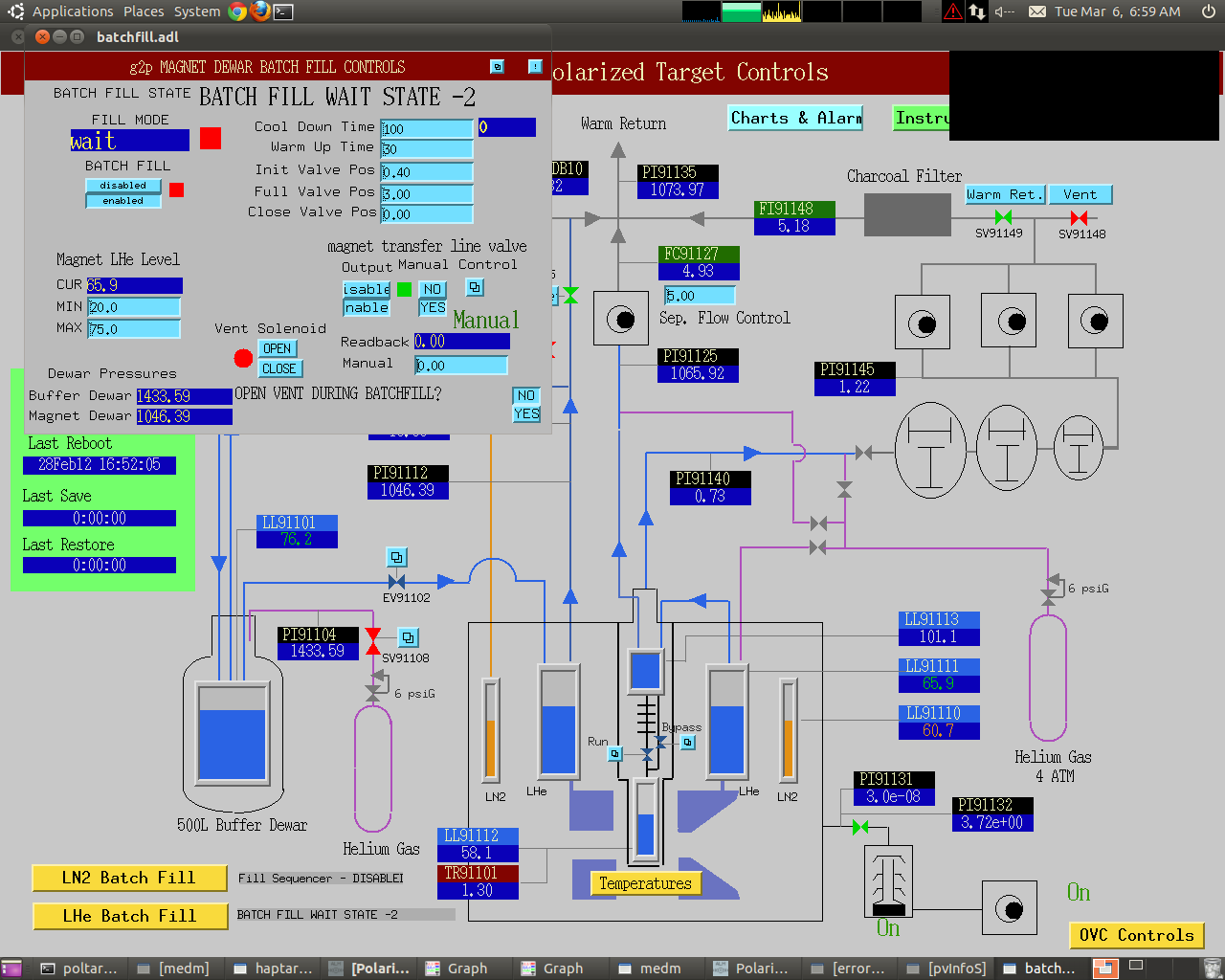Switch to the [pvInfoS] taskbar window
The height and width of the screenshot is (980, 1225).
[x=946, y=969]
